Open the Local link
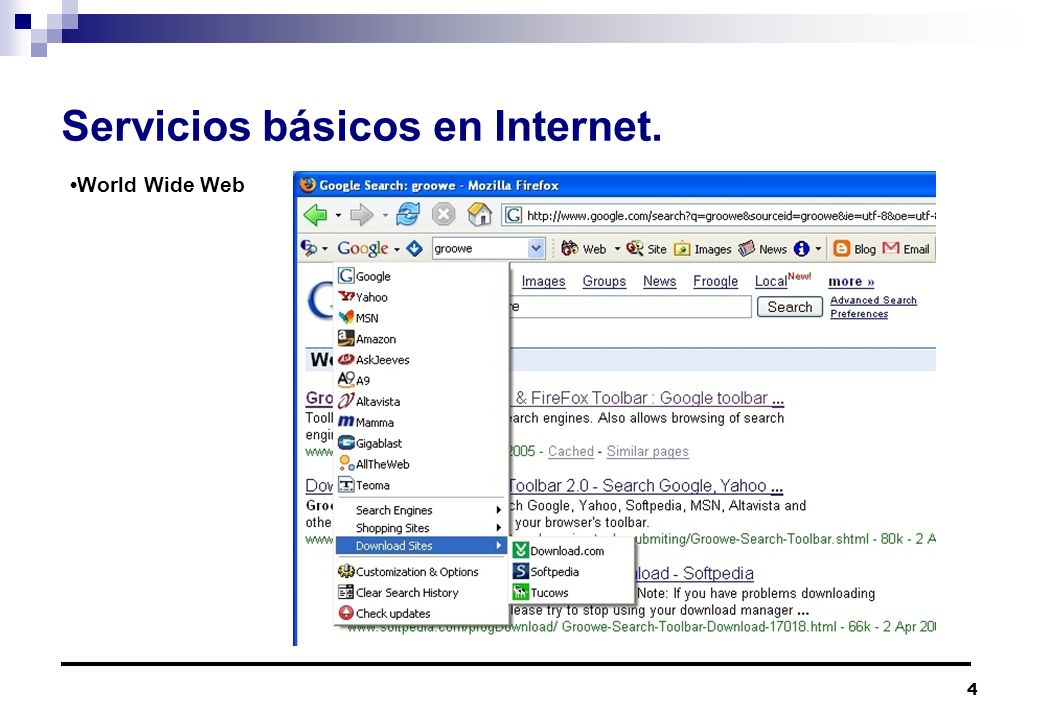 (771, 281)
